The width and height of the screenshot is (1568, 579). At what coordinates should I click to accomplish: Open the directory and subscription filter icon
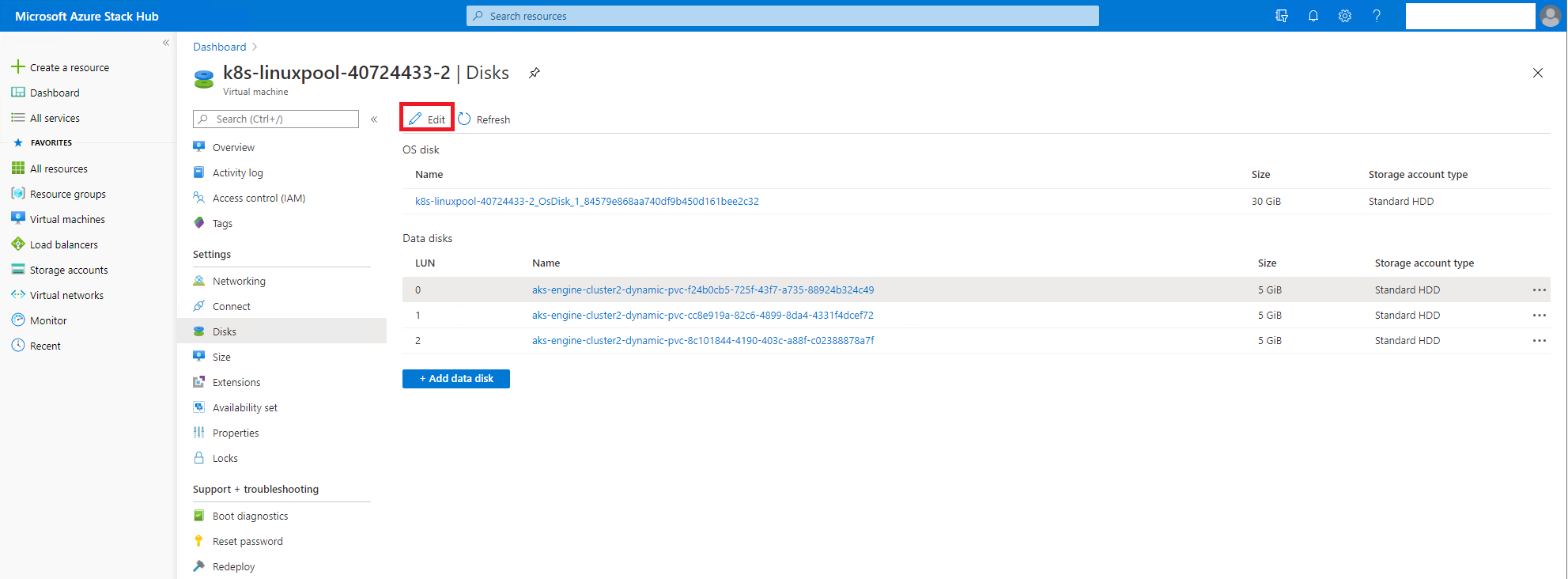(x=1282, y=16)
